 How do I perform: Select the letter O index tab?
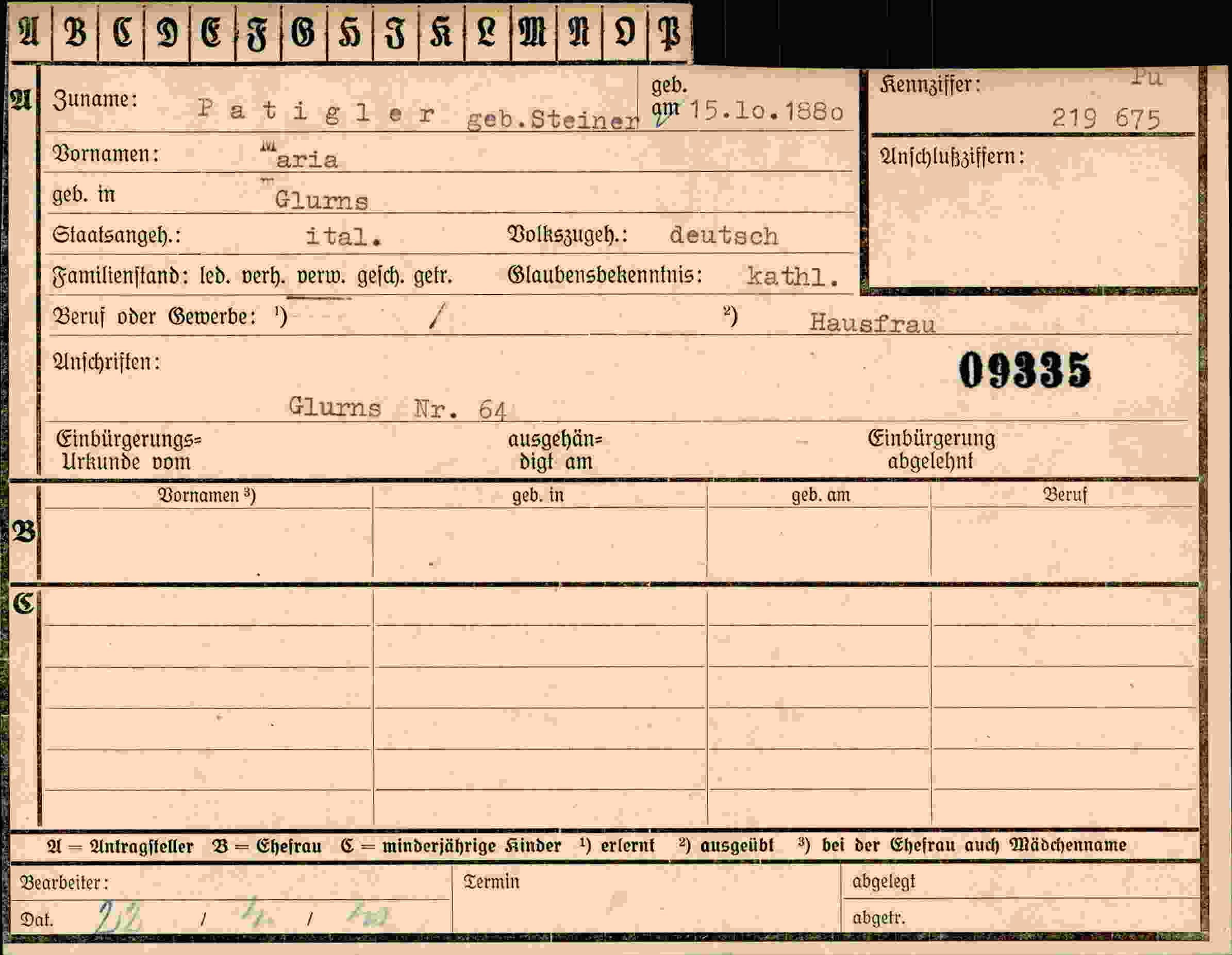pyautogui.click(x=624, y=32)
